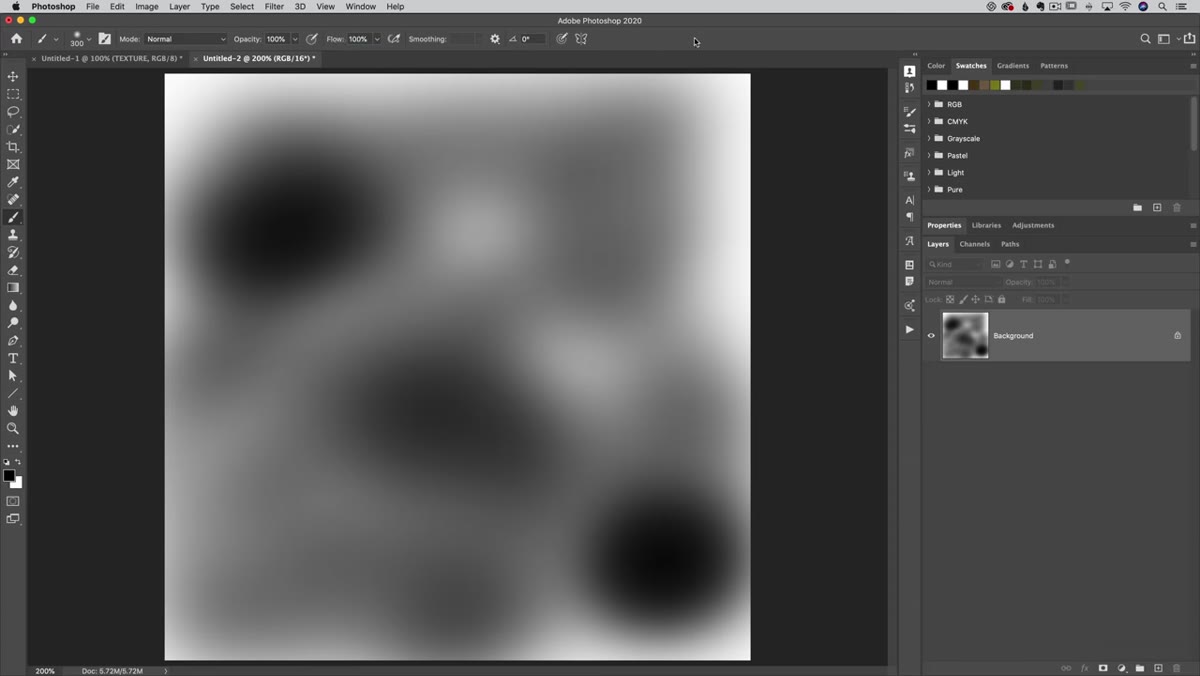Click the brush angle input field
1200x676 pixels.
[x=531, y=39]
